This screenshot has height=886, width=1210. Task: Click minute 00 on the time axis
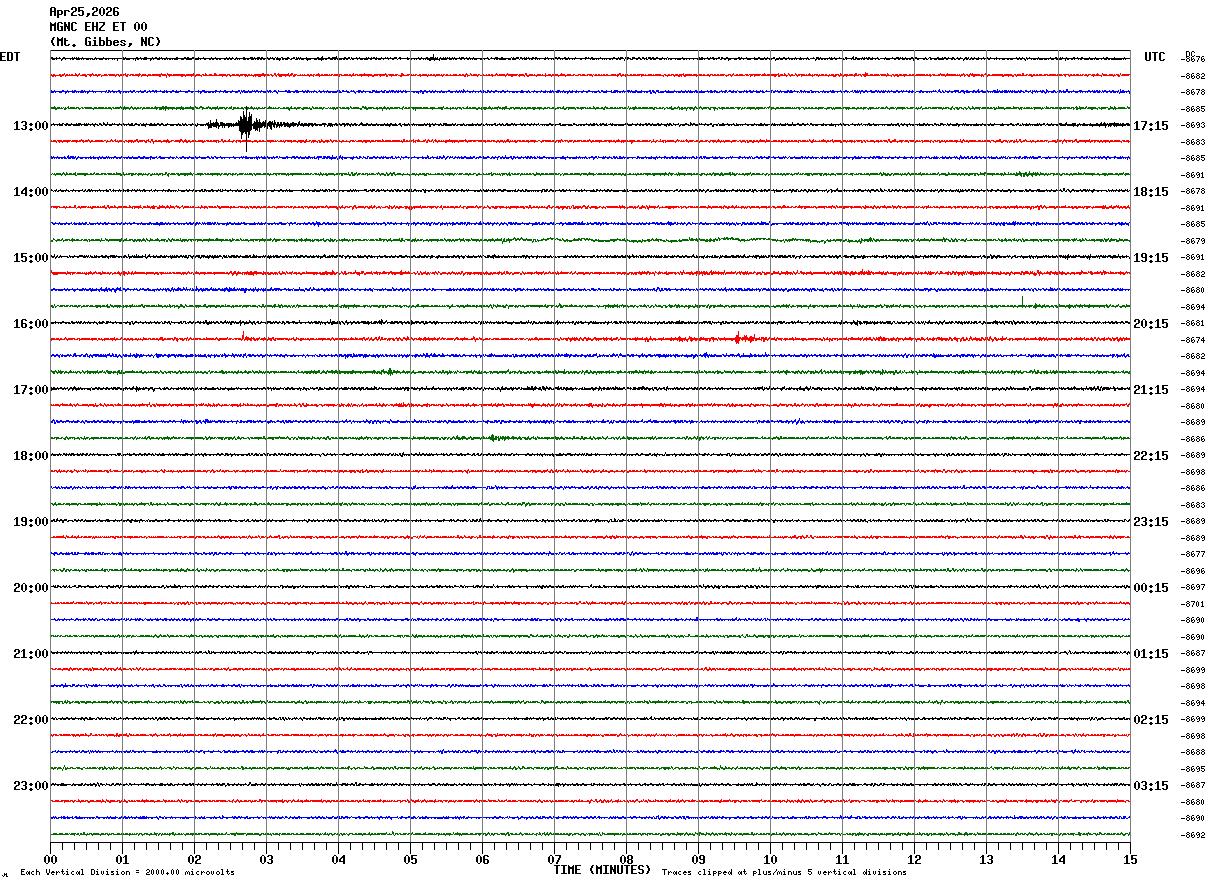point(50,859)
